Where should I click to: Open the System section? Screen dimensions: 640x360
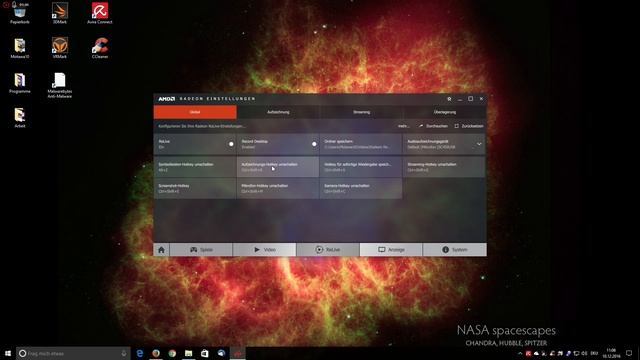pos(455,250)
